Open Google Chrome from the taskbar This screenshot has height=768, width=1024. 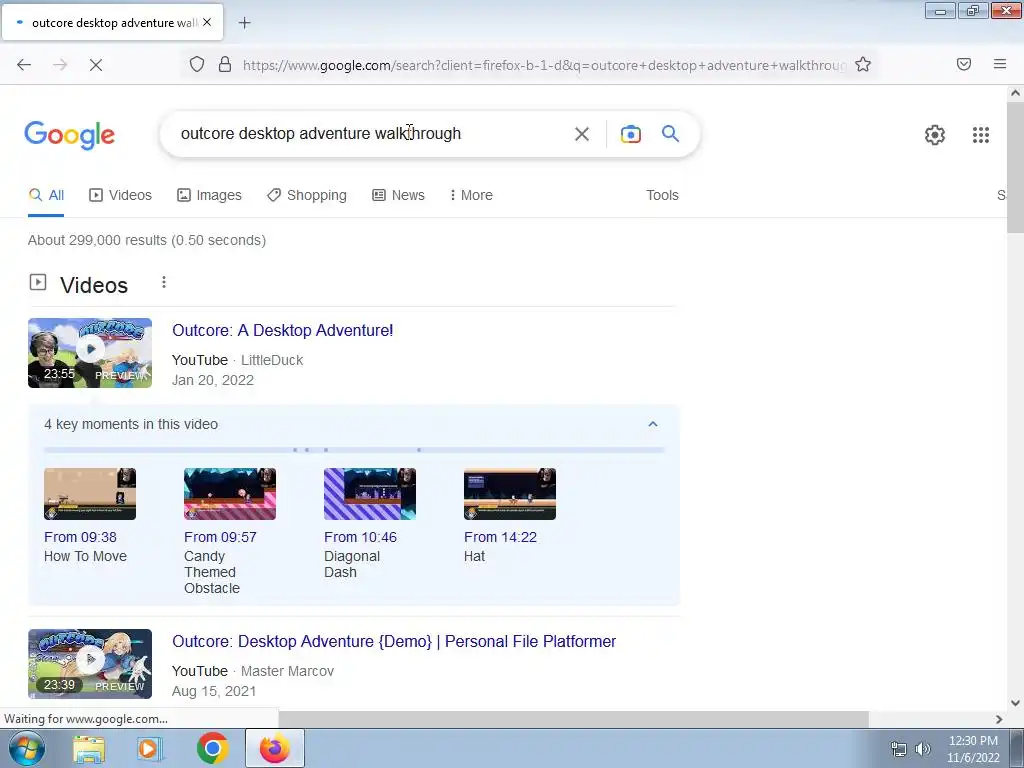[212, 748]
